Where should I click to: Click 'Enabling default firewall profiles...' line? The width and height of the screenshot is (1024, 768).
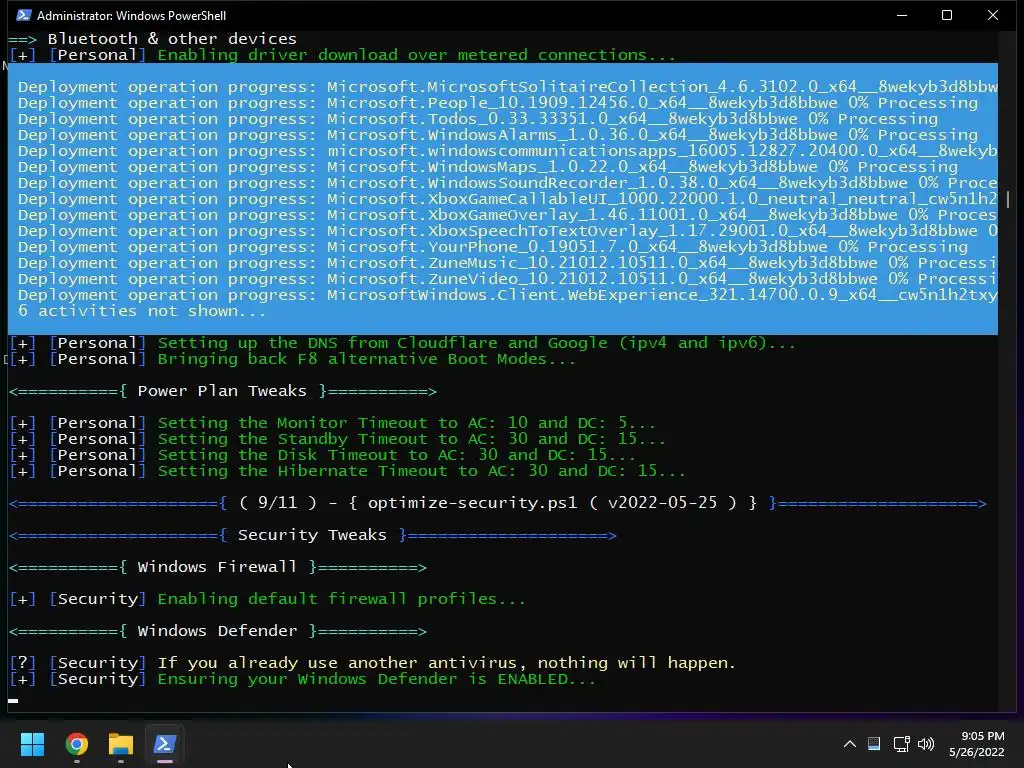click(268, 599)
